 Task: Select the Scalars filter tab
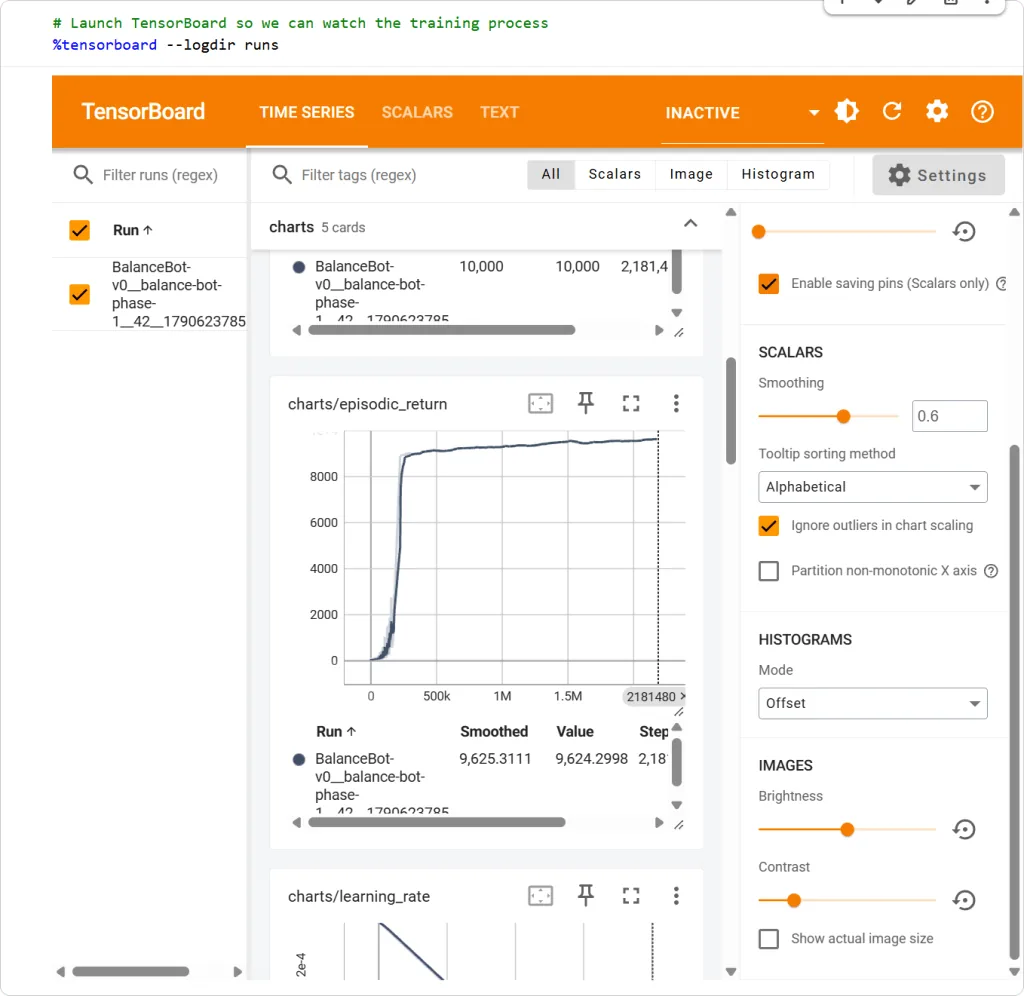pyautogui.click(x=615, y=174)
